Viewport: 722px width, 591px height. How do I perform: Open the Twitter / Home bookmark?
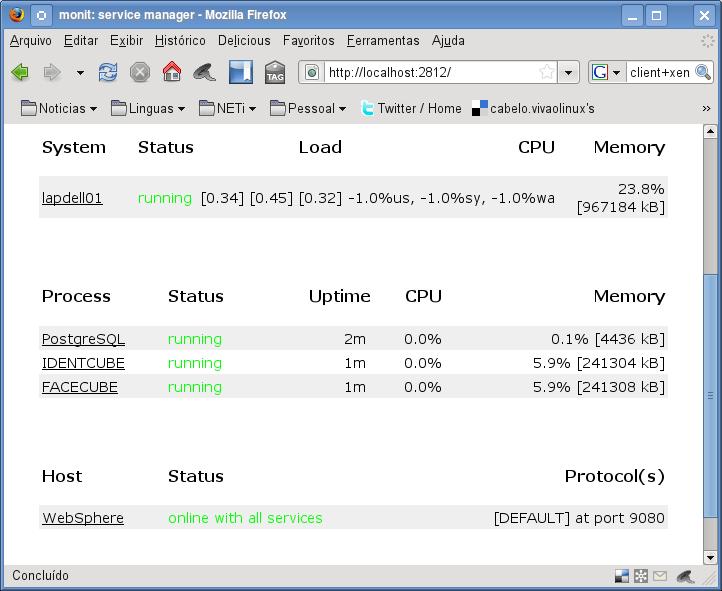click(x=410, y=108)
